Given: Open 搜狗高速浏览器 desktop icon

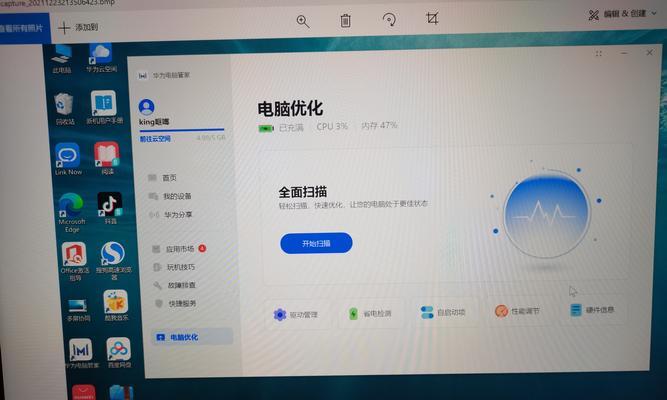Looking at the screenshot, I should [113, 260].
